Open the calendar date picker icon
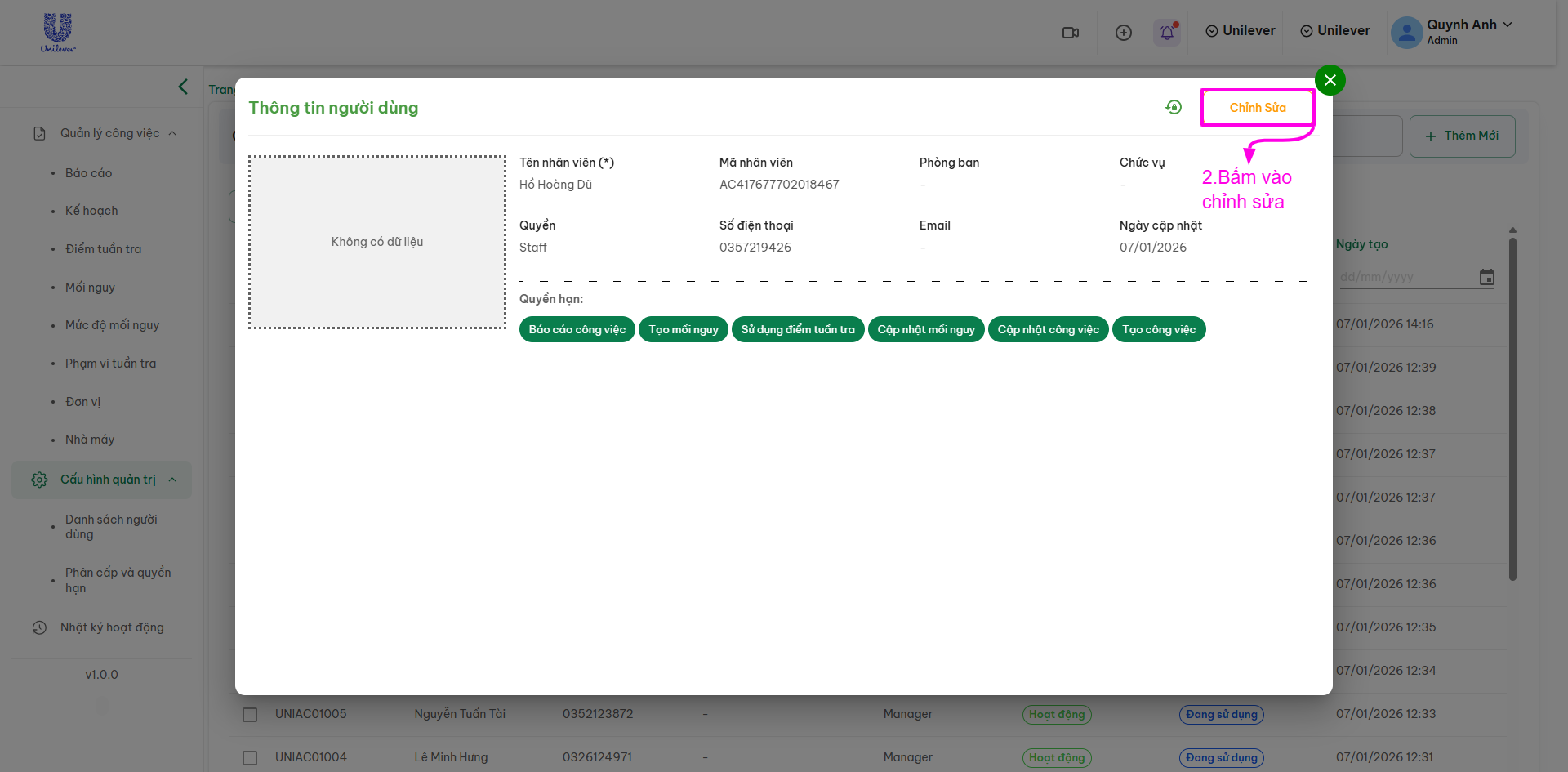This screenshot has width=1568, height=772. click(1486, 278)
